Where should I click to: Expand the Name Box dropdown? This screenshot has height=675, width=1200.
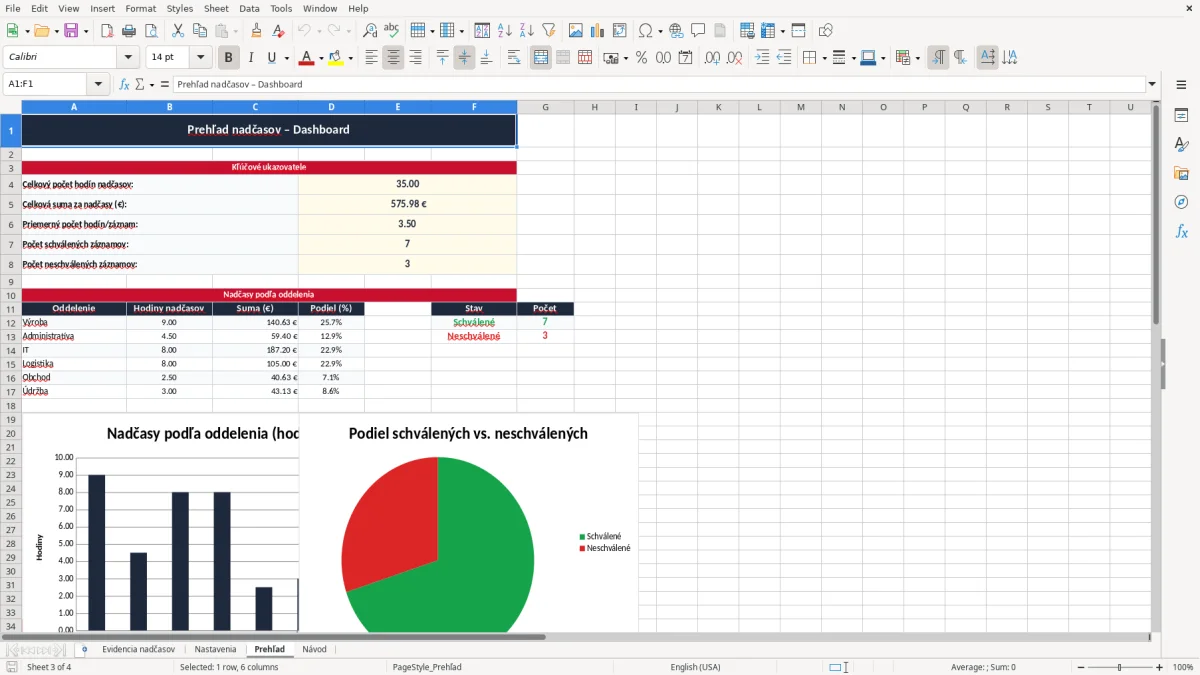[98, 84]
